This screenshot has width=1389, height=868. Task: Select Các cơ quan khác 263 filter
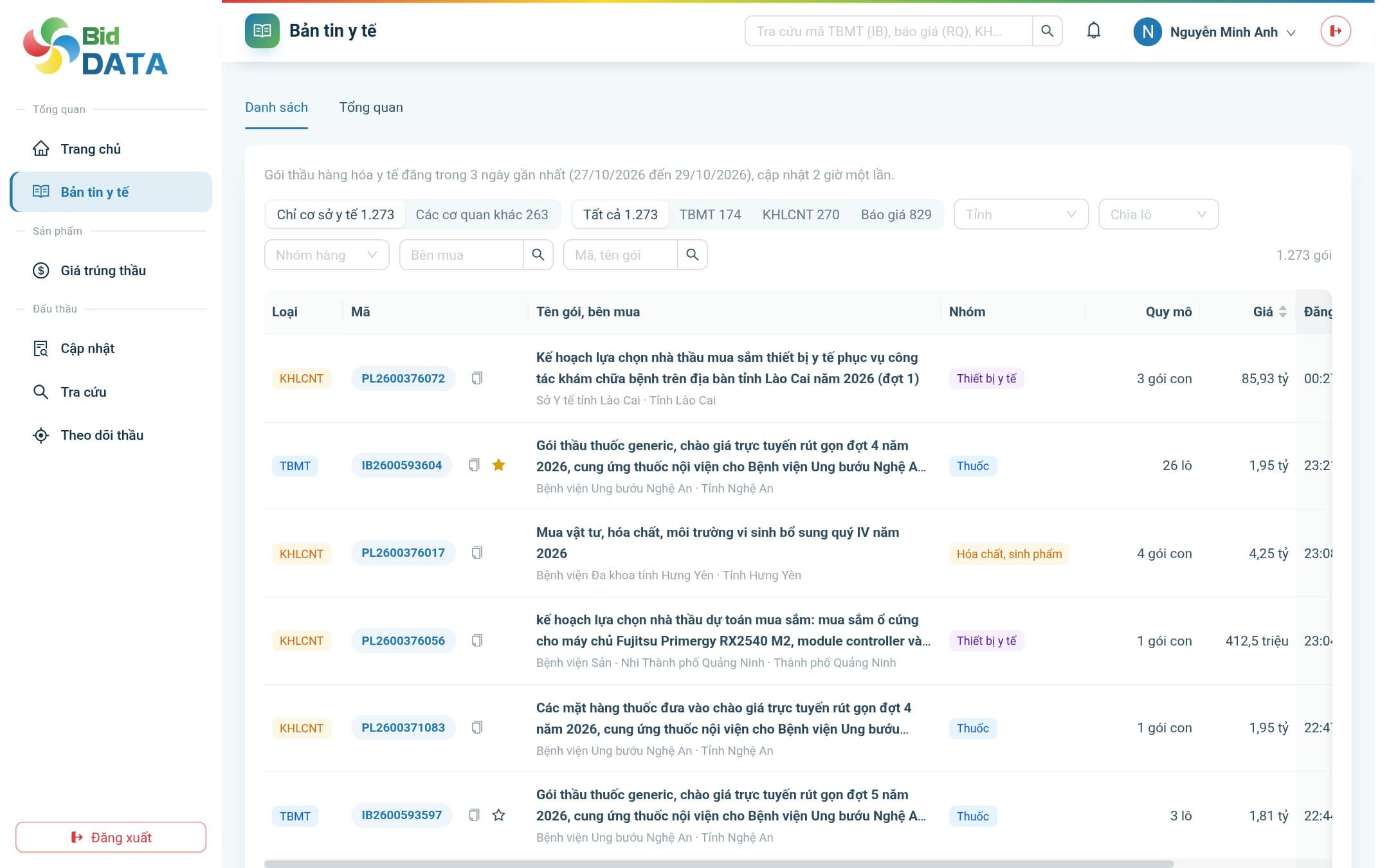pyautogui.click(x=482, y=214)
